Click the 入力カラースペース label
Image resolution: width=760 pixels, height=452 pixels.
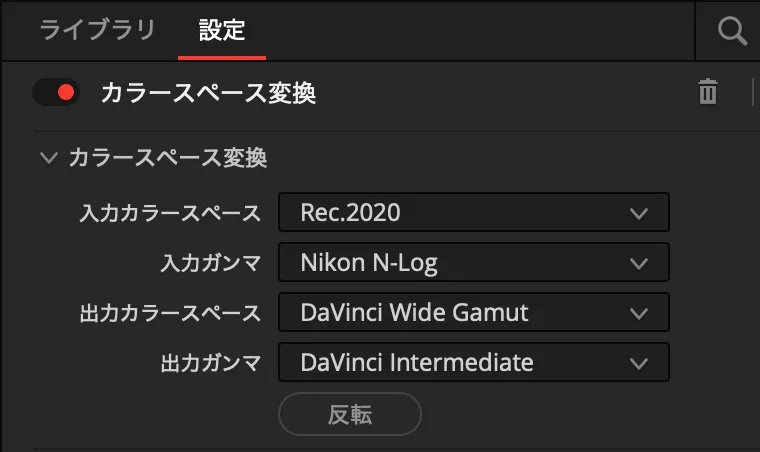point(170,212)
